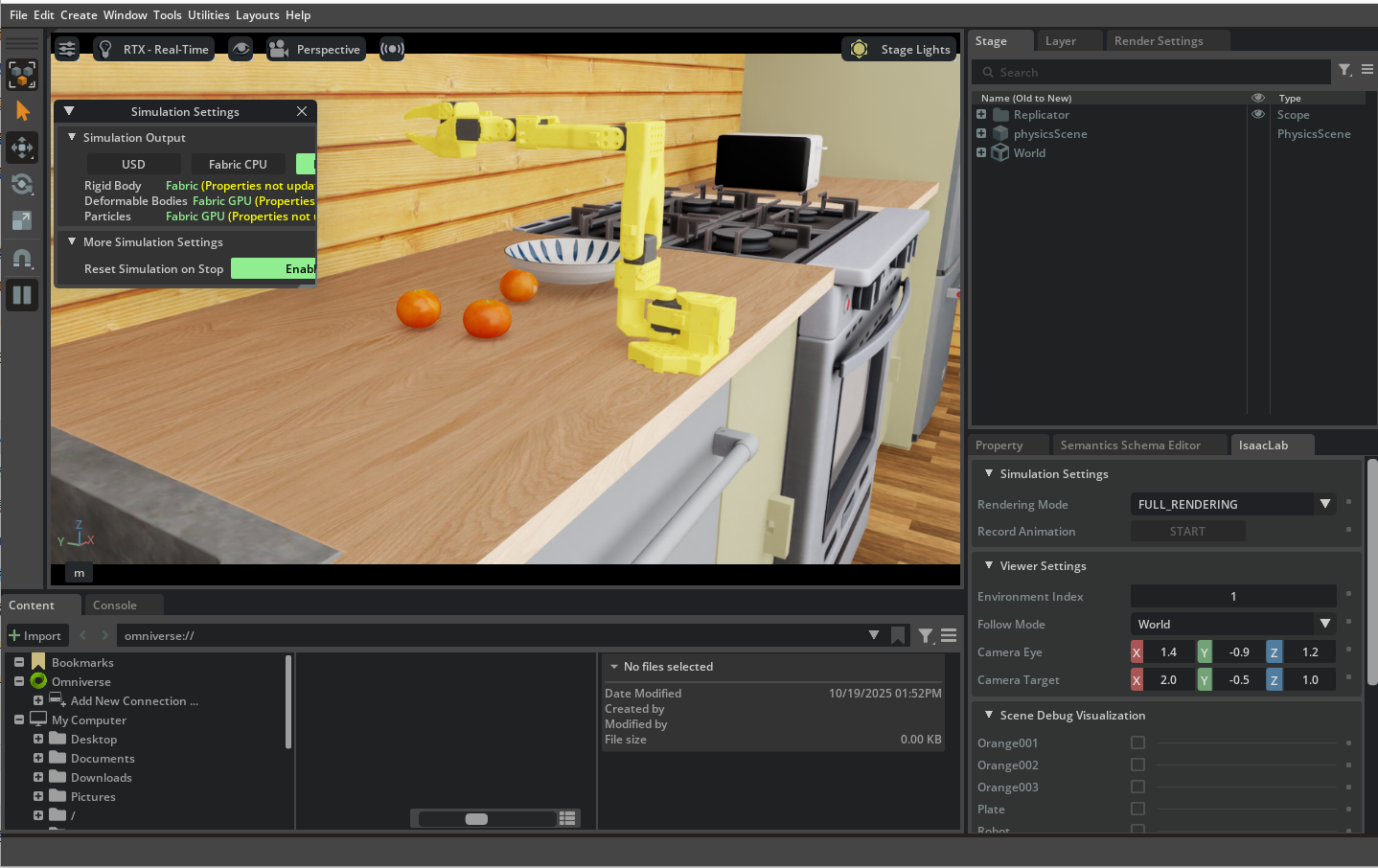The image size is (1378, 868).
Task: Expand the Downloads folder
Action: 38,777
